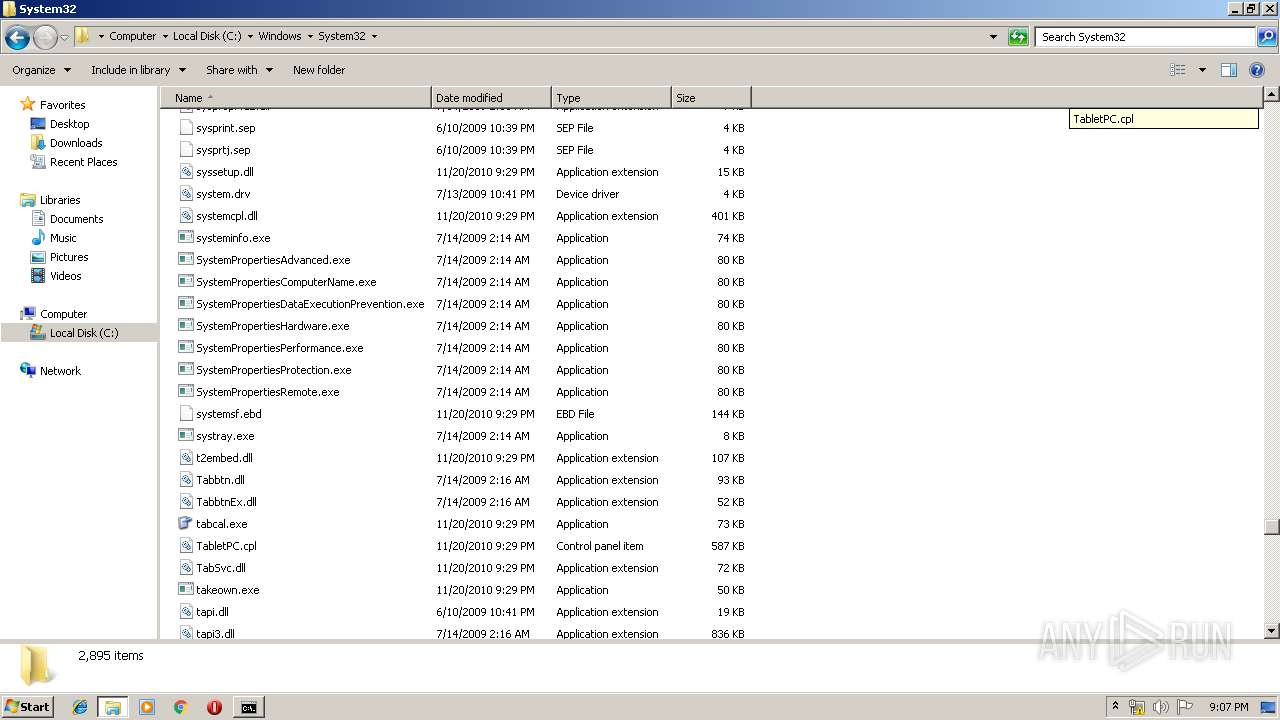The image size is (1280, 720).
Task: Select the systray.exe file icon
Action: (186, 436)
